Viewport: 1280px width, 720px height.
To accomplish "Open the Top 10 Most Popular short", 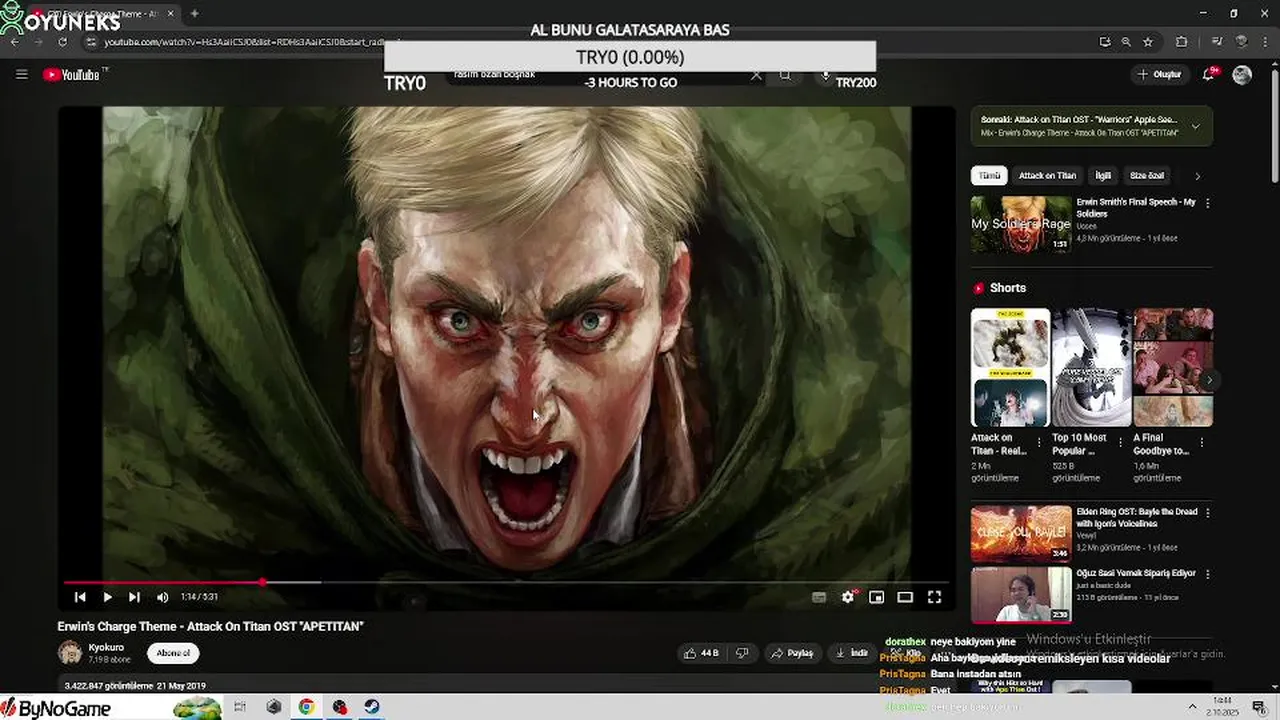I will (x=1091, y=367).
